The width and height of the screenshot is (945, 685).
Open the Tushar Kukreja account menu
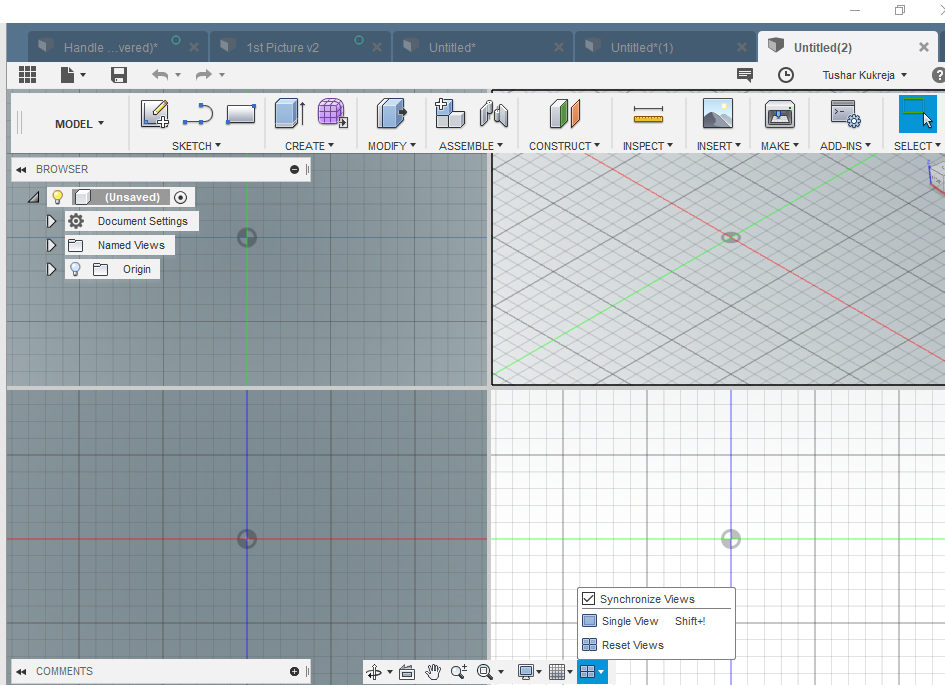pyautogui.click(x=864, y=75)
